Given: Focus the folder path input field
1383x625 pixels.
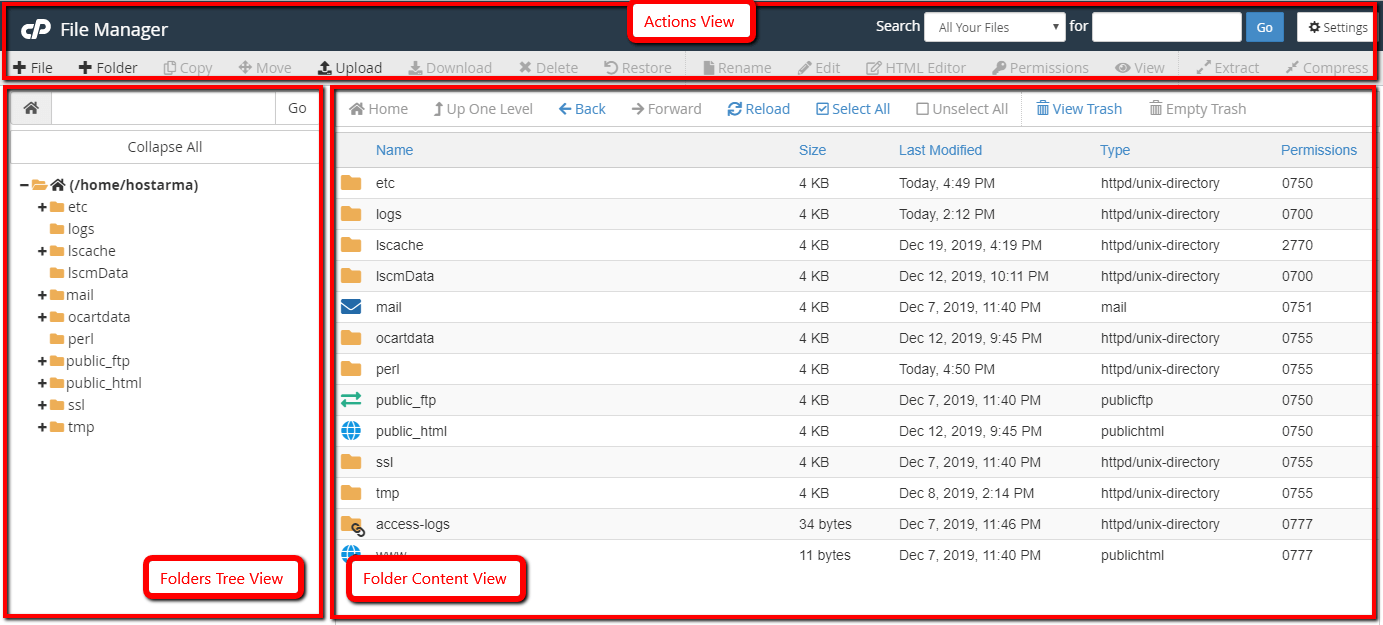Looking at the screenshot, I should point(163,108).
